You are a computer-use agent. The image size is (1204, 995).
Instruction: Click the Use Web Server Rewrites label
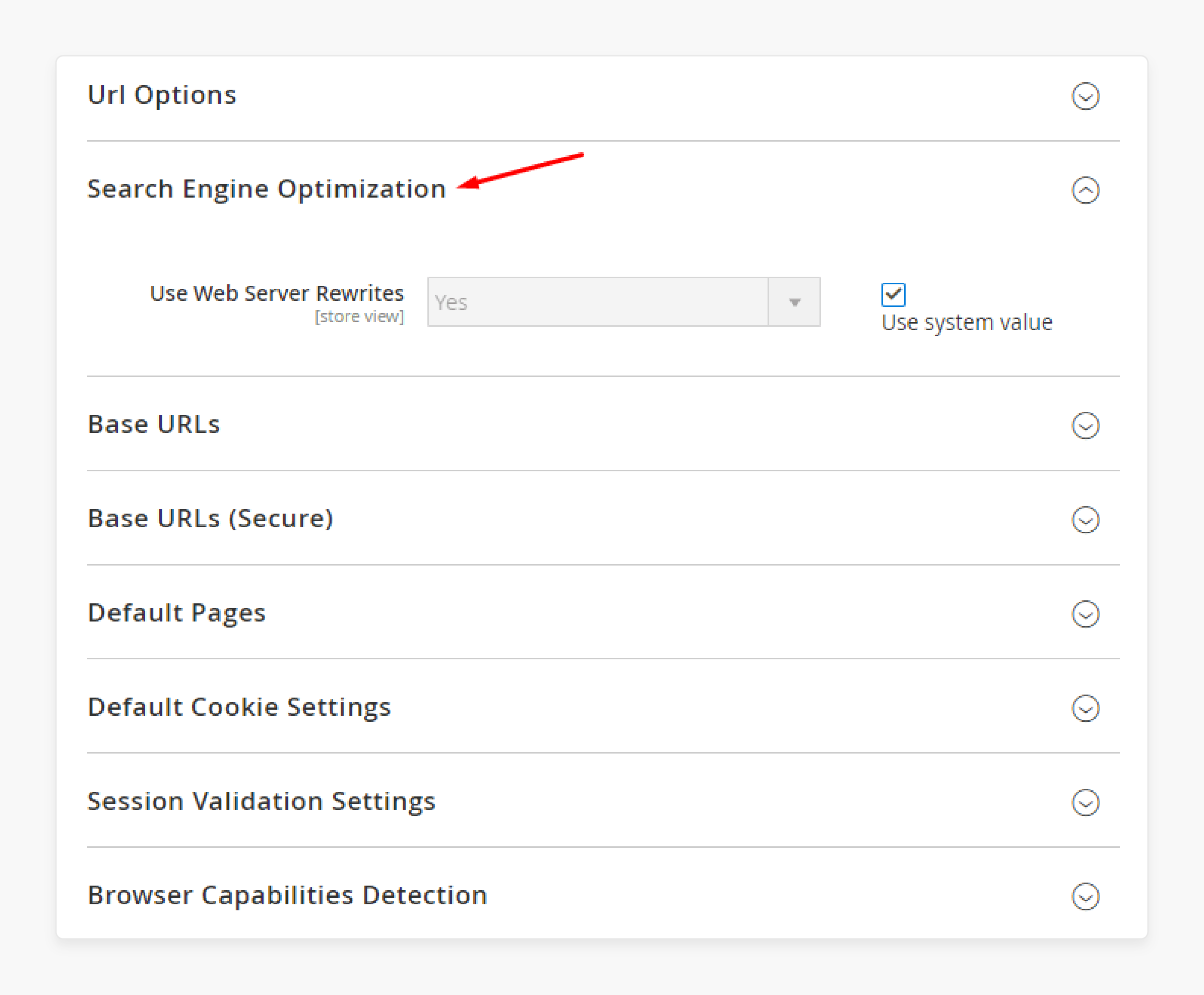tap(277, 293)
